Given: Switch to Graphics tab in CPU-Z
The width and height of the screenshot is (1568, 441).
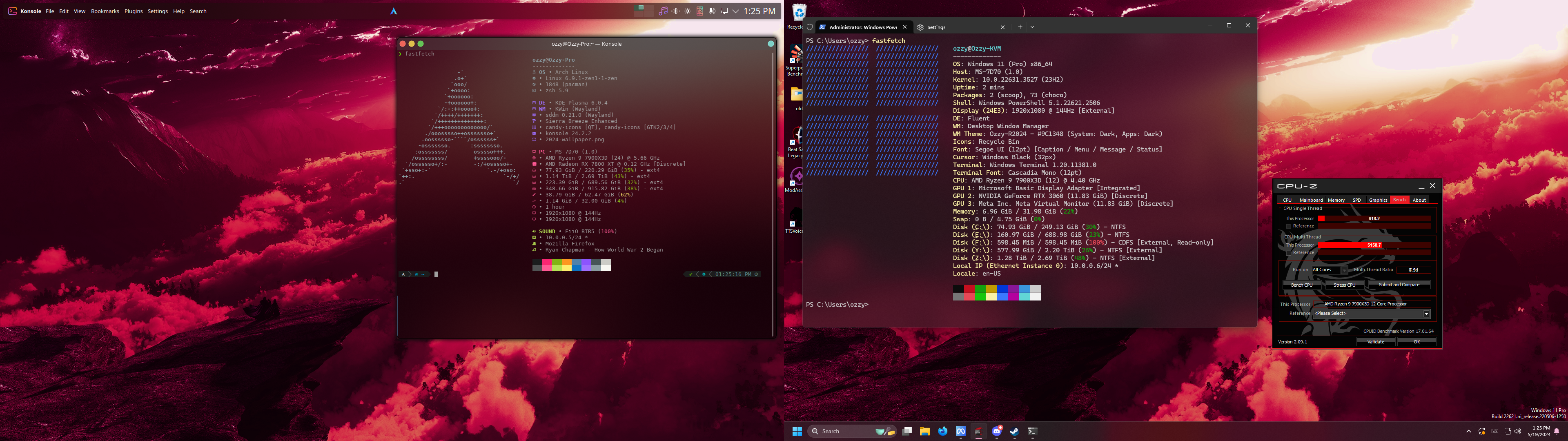Looking at the screenshot, I should tap(1378, 200).
